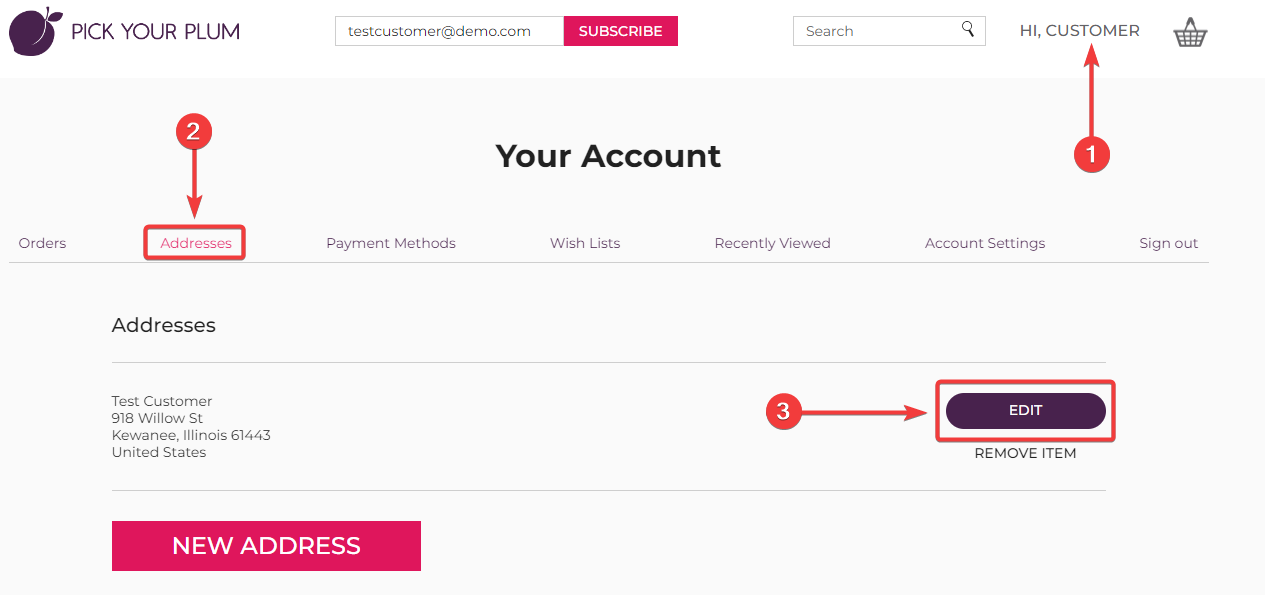
Task: Click the Subscribe button
Action: [621, 31]
